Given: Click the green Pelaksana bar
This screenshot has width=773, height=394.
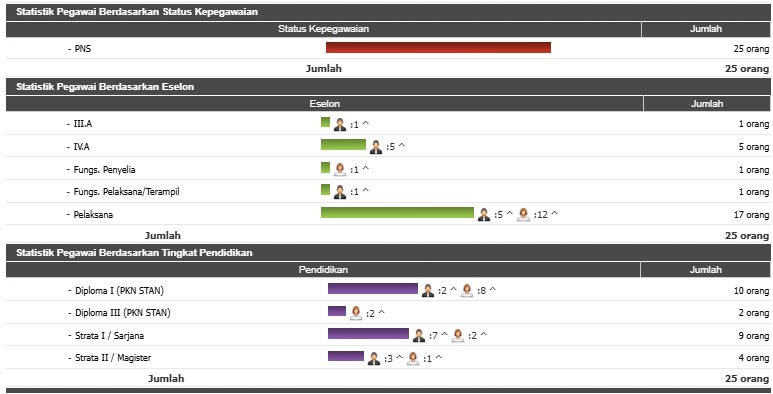Looking at the screenshot, I should click(397, 213).
